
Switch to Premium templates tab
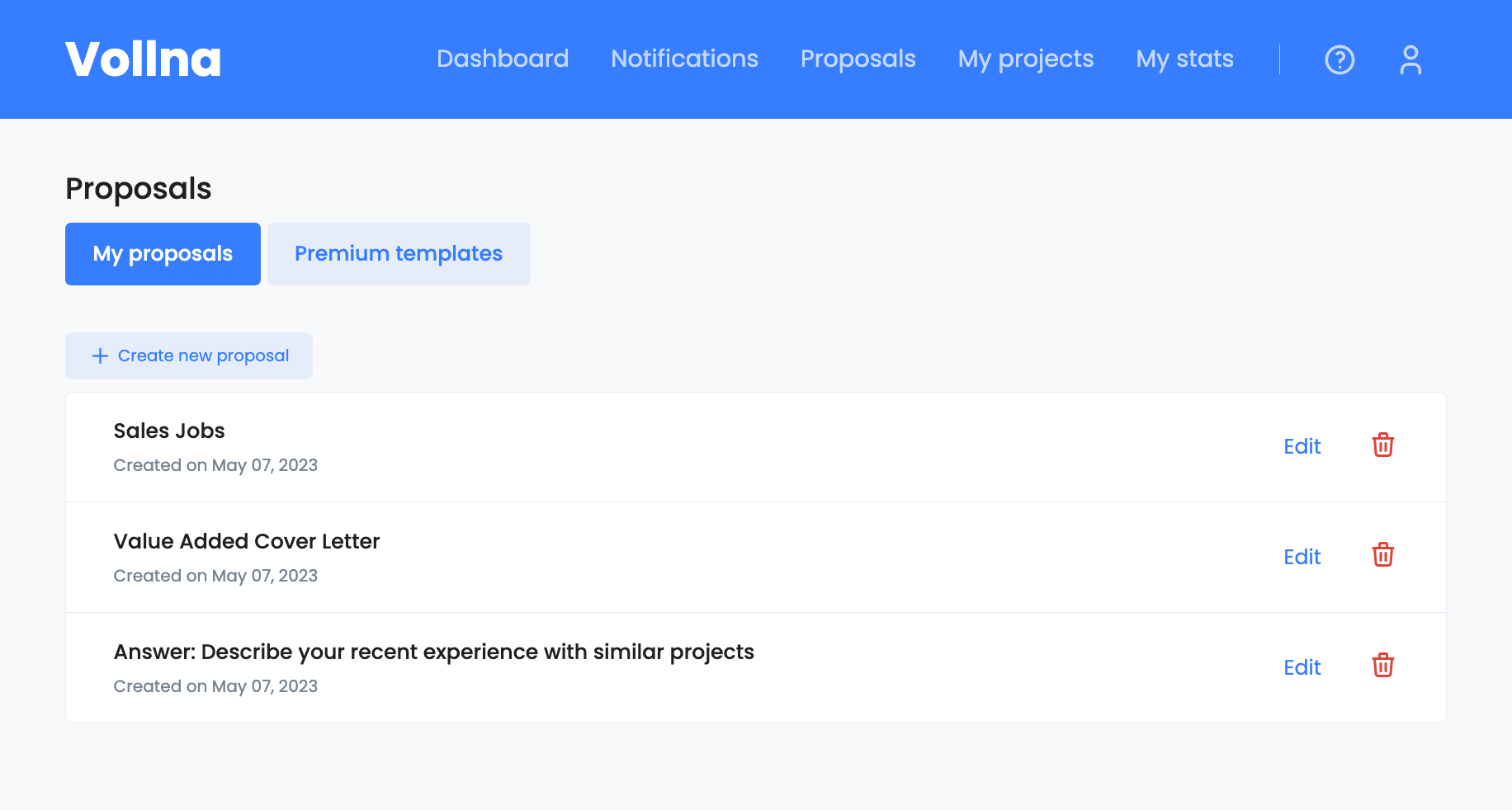pos(399,254)
